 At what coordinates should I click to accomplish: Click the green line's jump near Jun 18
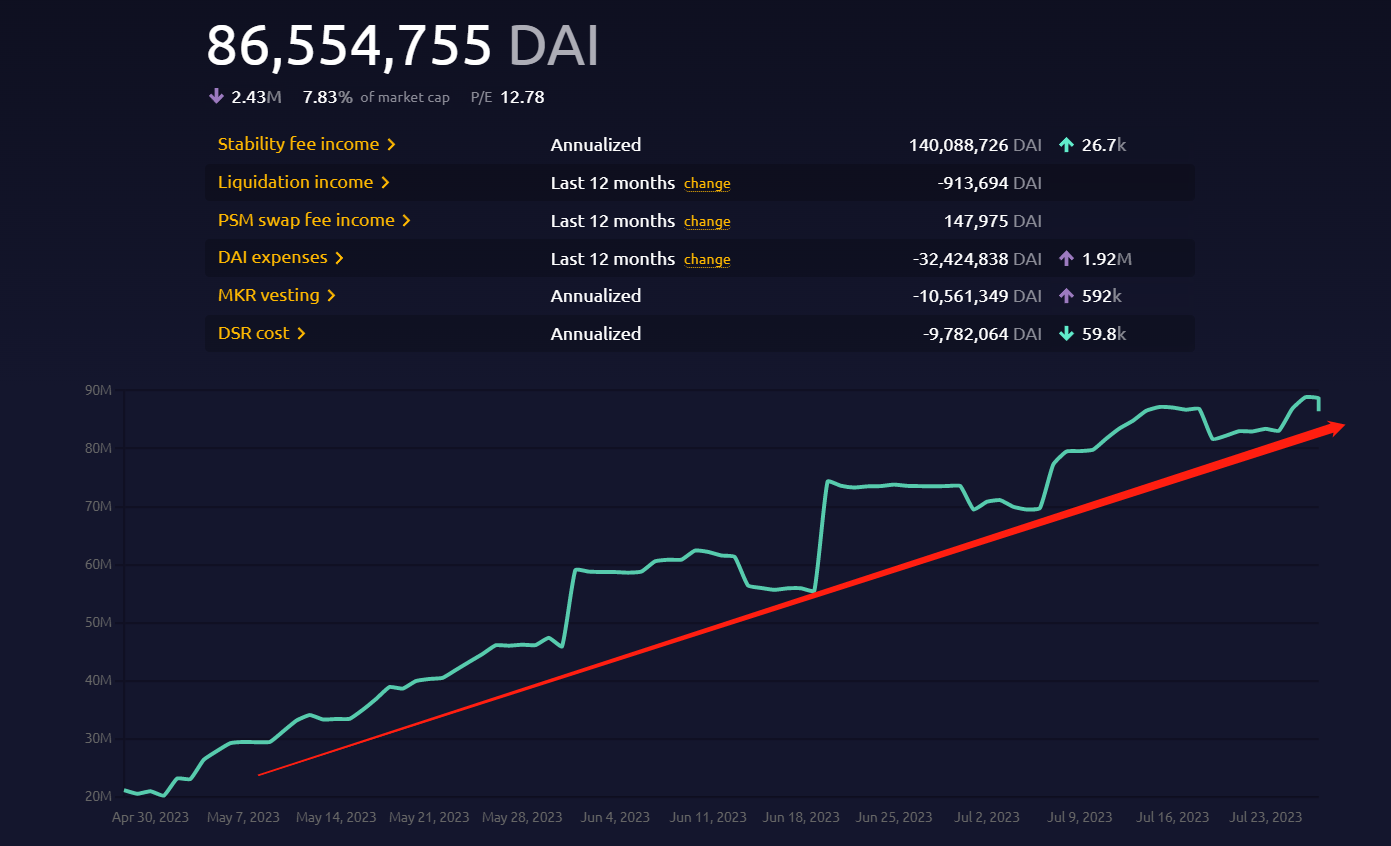pos(821,535)
